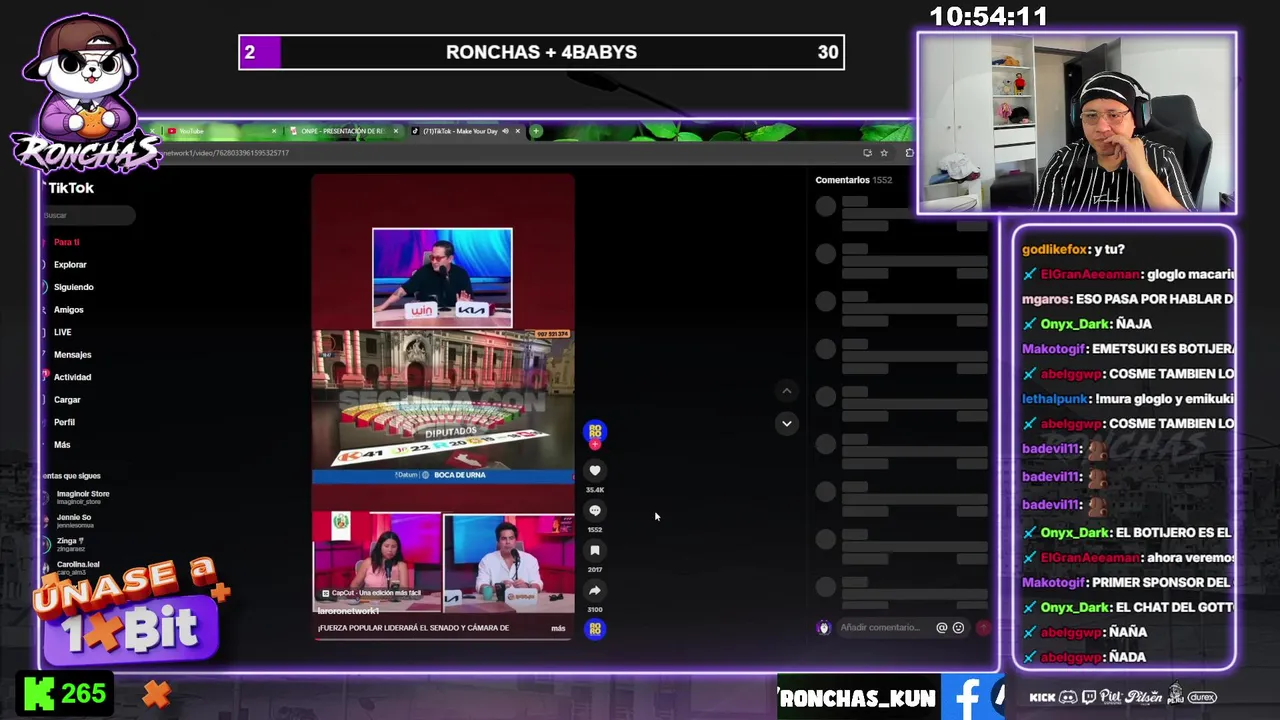Close the ONPE browser tab
Viewport: 1280px width, 720px height.
tap(396, 131)
